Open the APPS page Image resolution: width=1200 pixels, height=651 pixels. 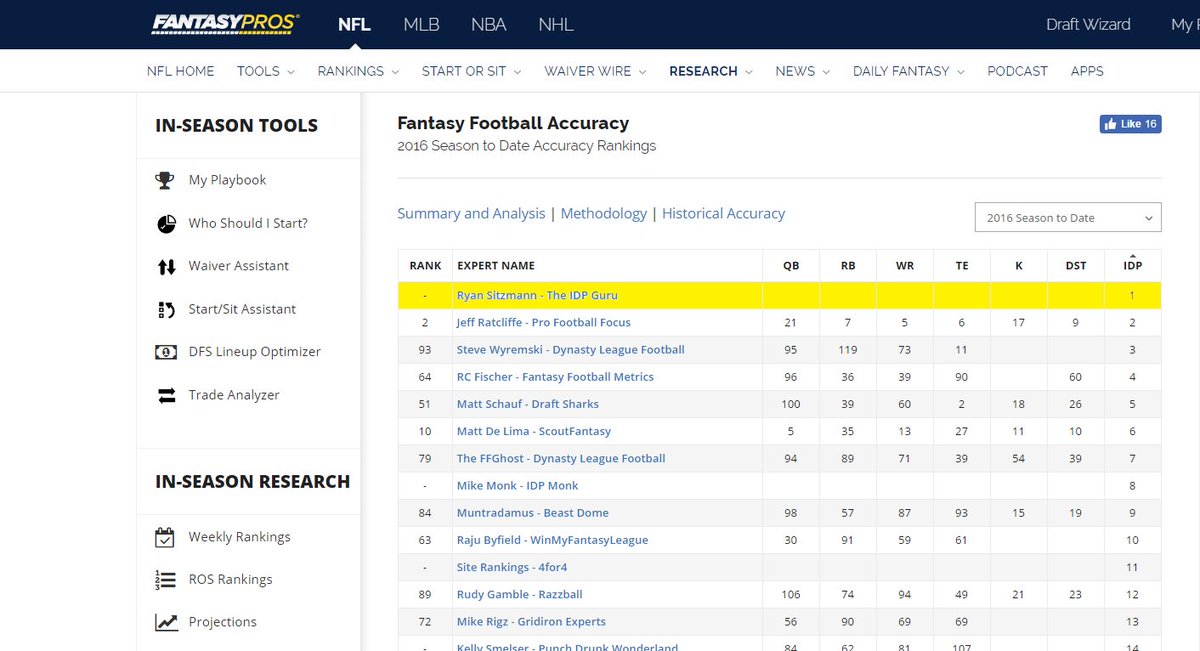click(x=1087, y=71)
